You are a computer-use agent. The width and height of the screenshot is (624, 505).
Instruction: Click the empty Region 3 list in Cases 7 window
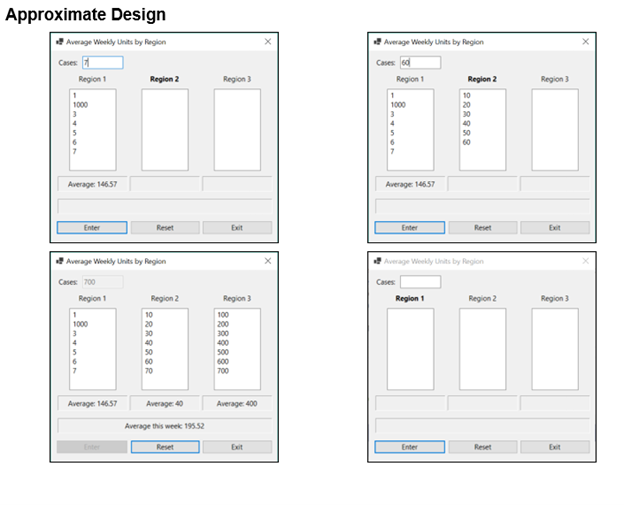[237, 130]
